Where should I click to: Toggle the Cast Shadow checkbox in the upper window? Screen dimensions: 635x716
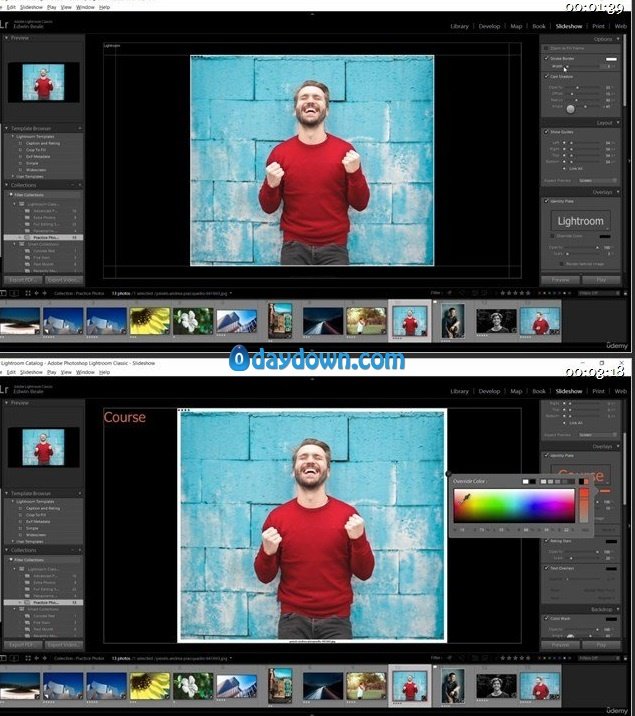pos(546,76)
